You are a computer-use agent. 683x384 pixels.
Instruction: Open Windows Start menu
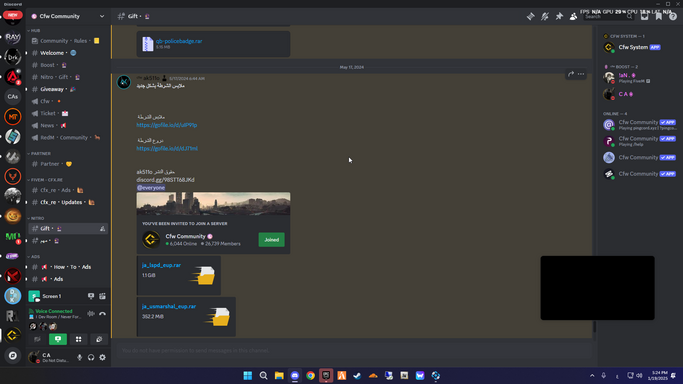pos(248,376)
